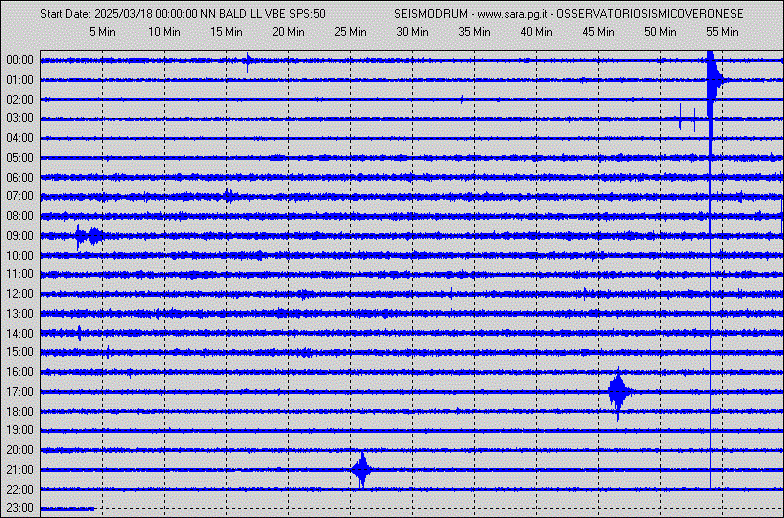
Task: Click the 50 Min axis label
Action: (660, 32)
